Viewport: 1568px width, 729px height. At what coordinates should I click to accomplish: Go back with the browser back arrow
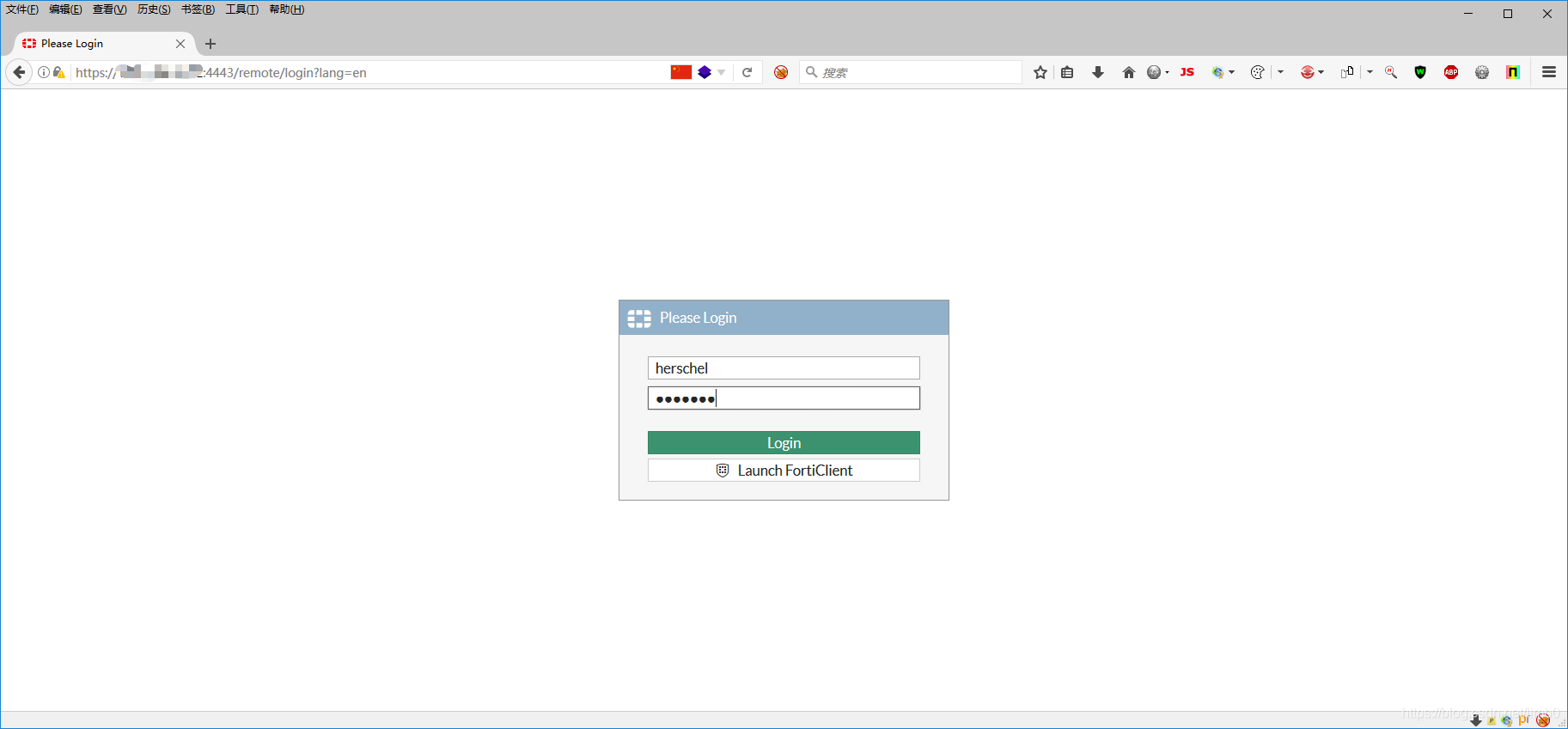[x=19, y=72]
